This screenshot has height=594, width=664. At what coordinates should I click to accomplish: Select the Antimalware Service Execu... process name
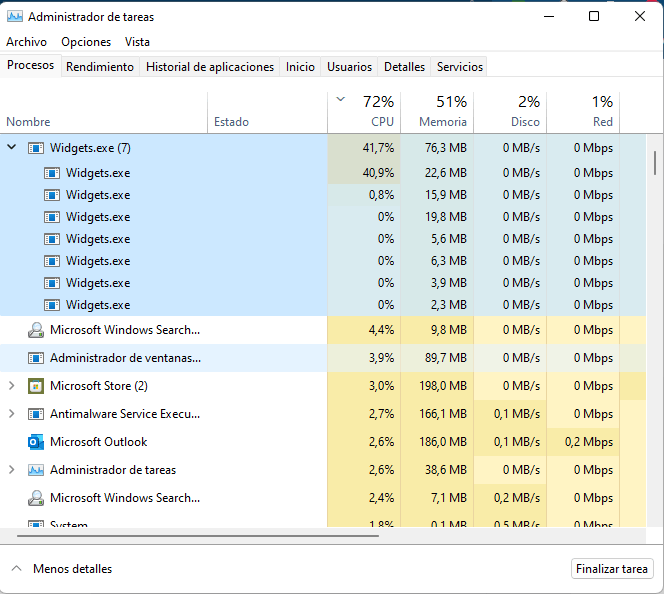[x=125, y=414]
